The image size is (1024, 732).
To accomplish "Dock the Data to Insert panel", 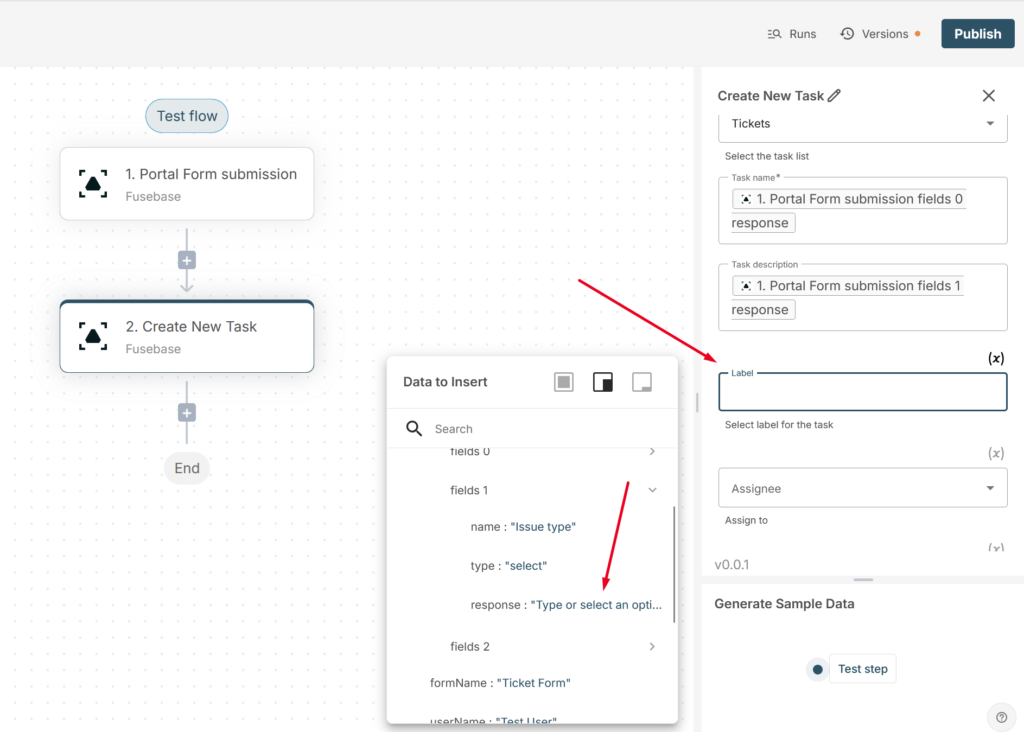I will point(603,382).
